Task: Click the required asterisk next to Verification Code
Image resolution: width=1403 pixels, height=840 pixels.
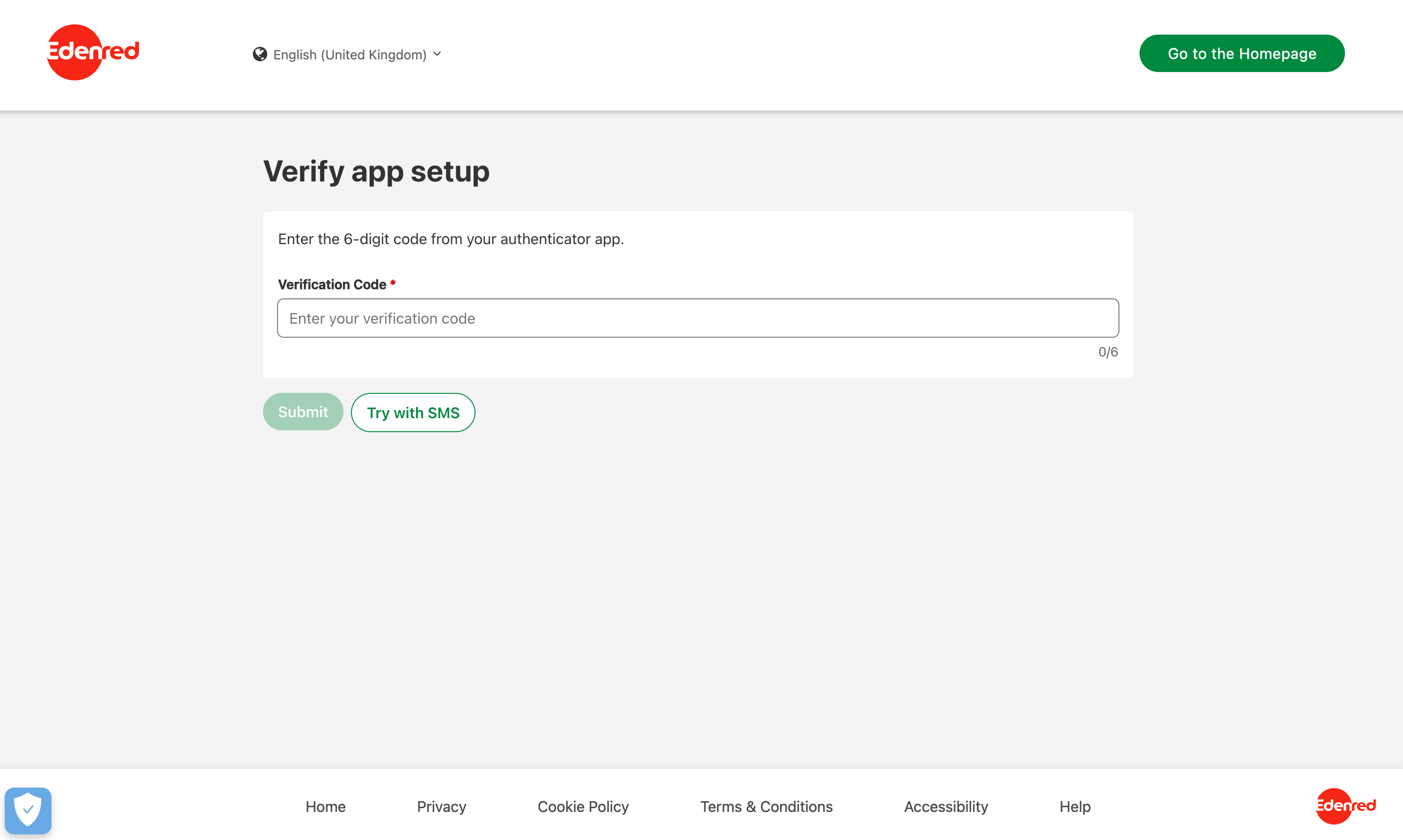Action: point(393,283)
